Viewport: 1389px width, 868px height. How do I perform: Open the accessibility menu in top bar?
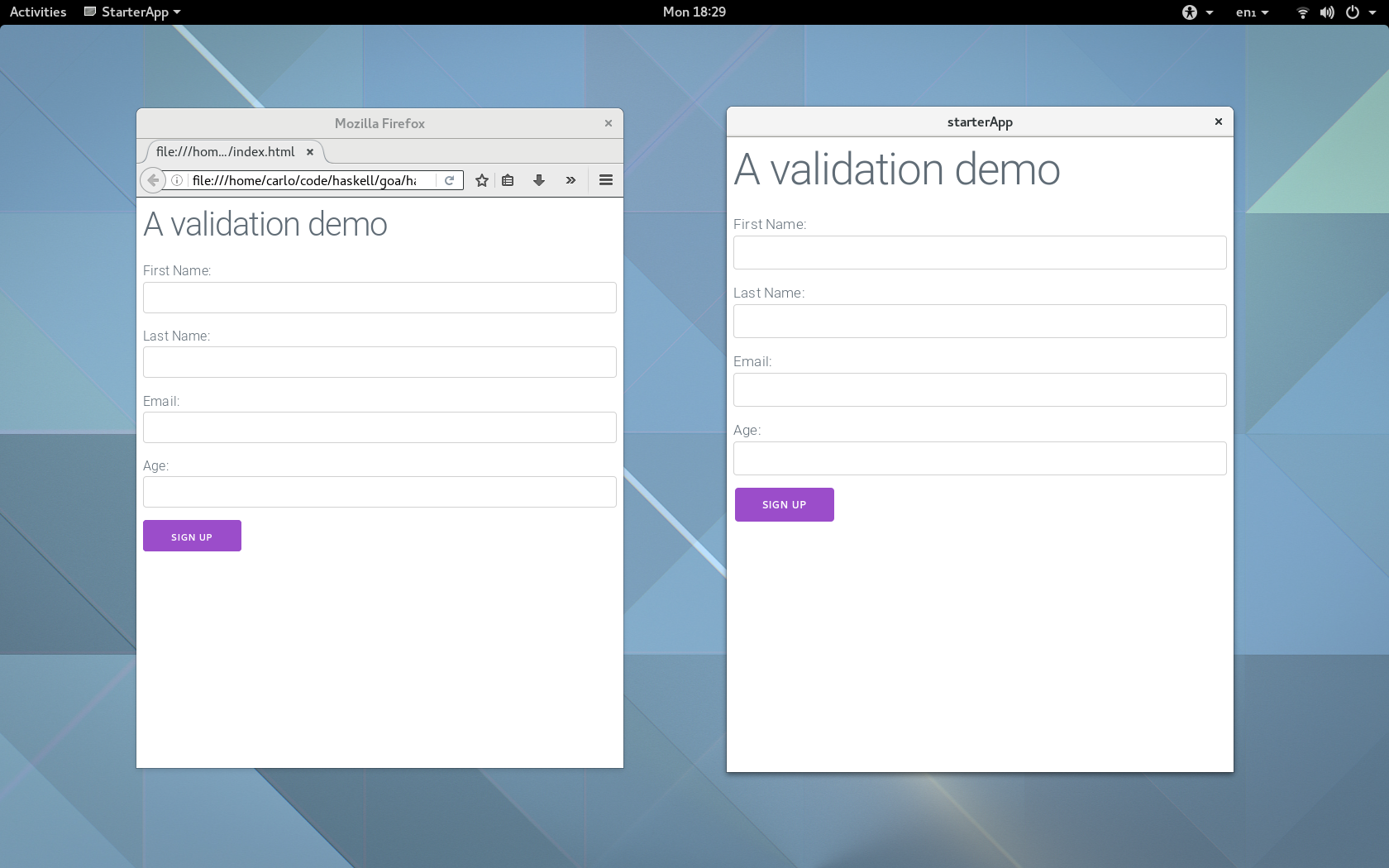1196,12
